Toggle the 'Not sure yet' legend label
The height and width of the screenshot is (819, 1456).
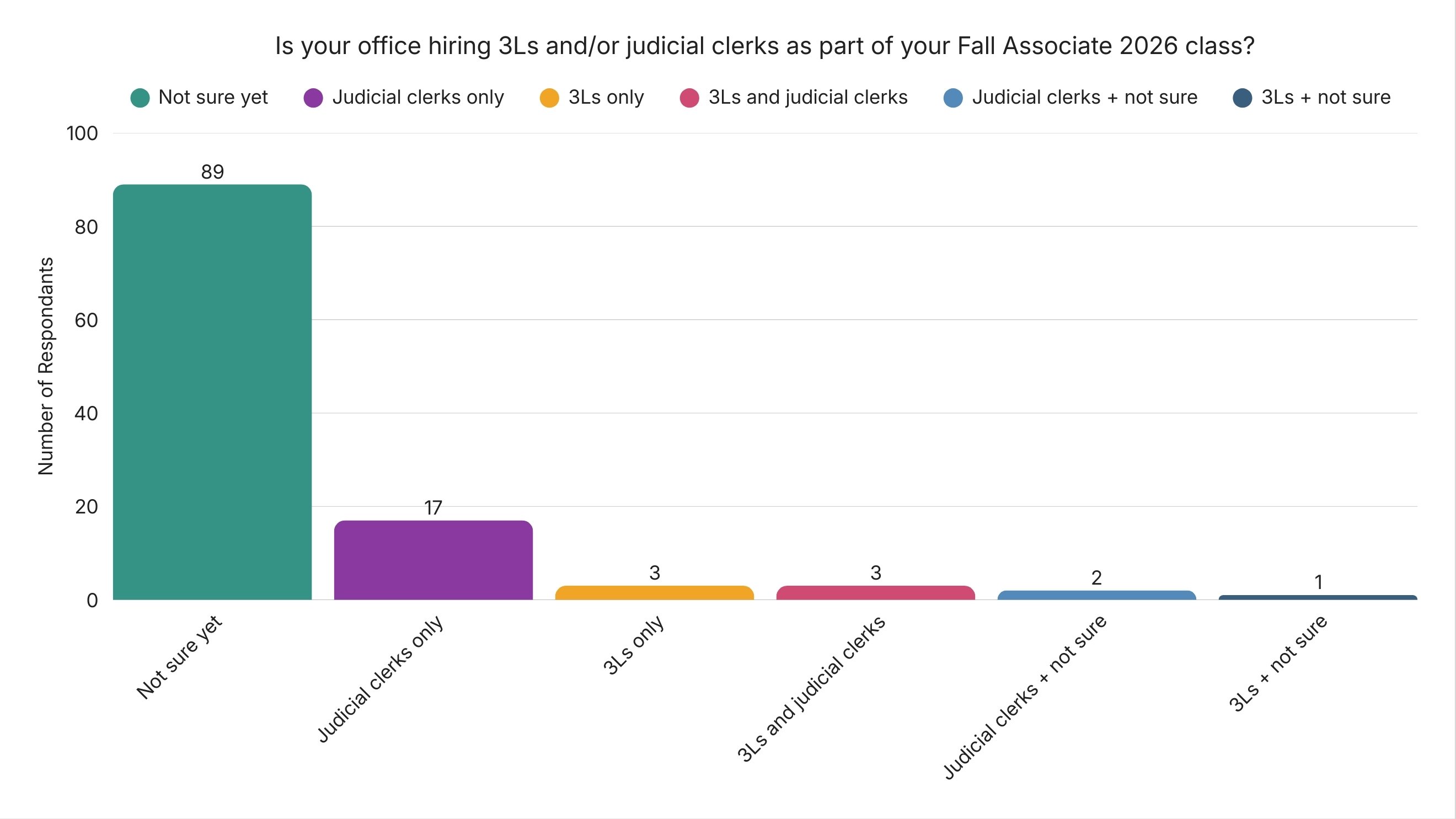(213, 97)
